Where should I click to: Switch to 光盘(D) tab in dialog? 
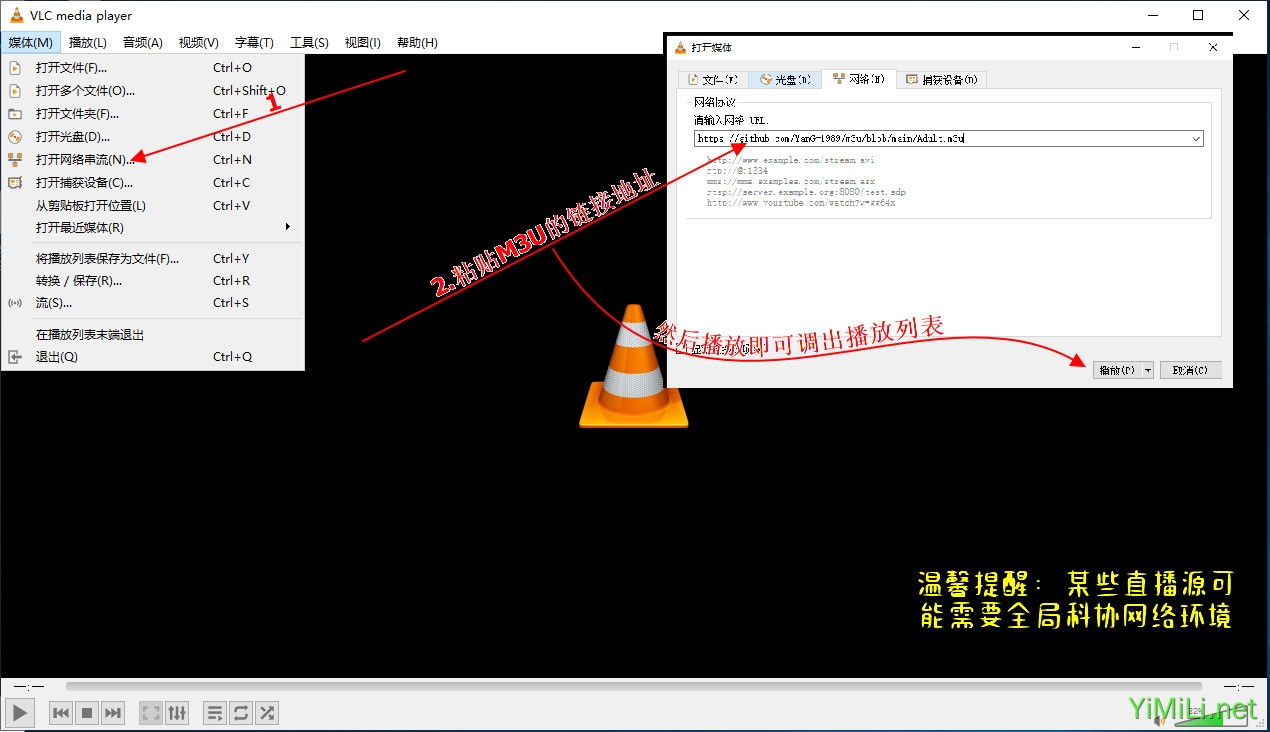tap(785, 80)
